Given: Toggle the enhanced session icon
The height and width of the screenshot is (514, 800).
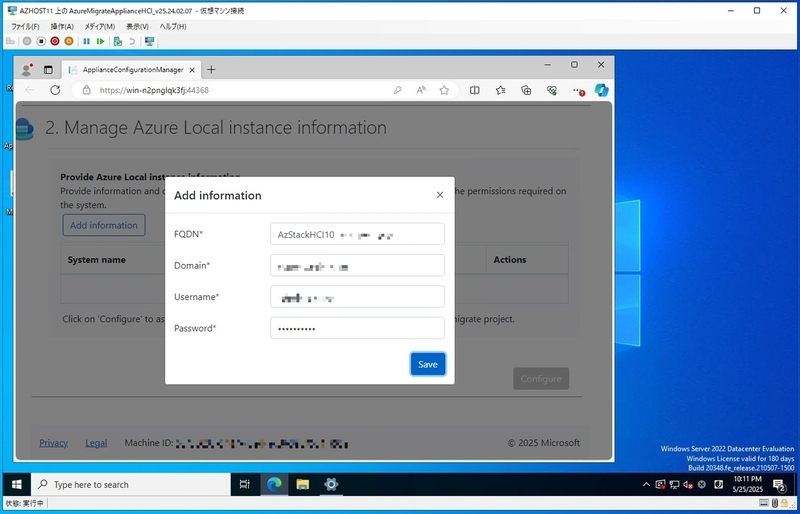Looking at the screenshot, I should click(149, 41).
